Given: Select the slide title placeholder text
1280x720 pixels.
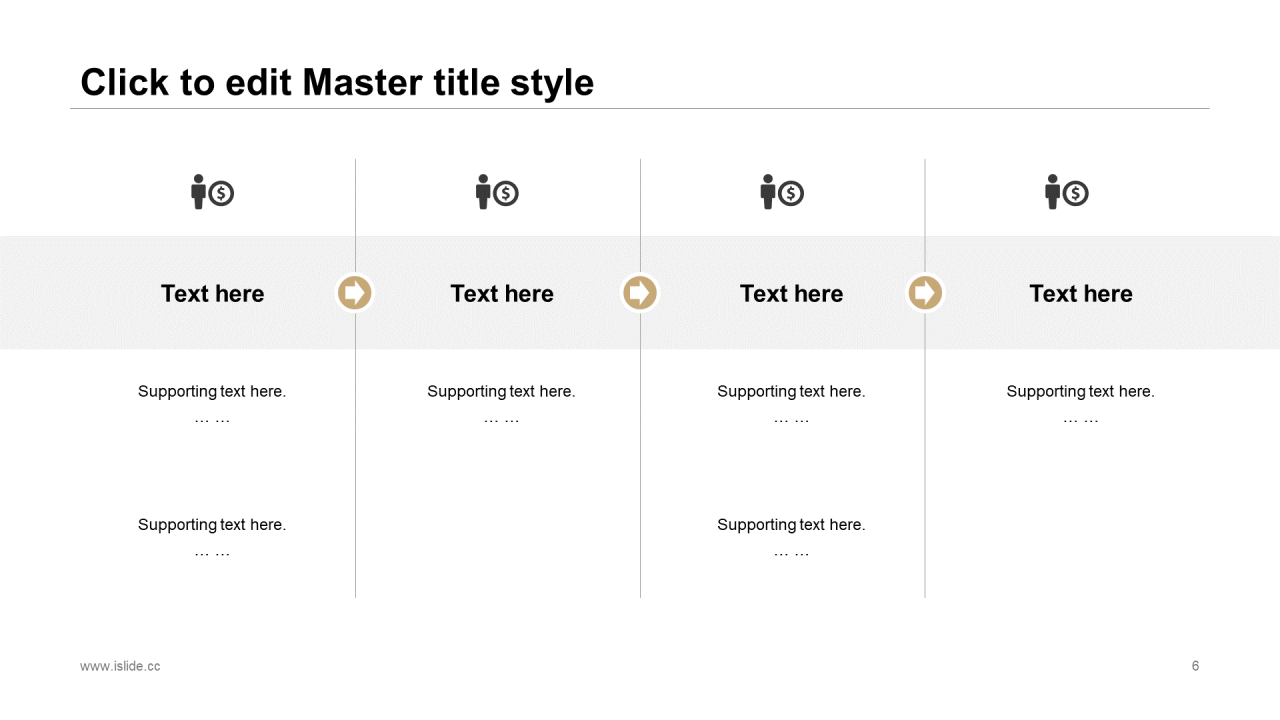Looking at the screenshot, I should 337,82.
